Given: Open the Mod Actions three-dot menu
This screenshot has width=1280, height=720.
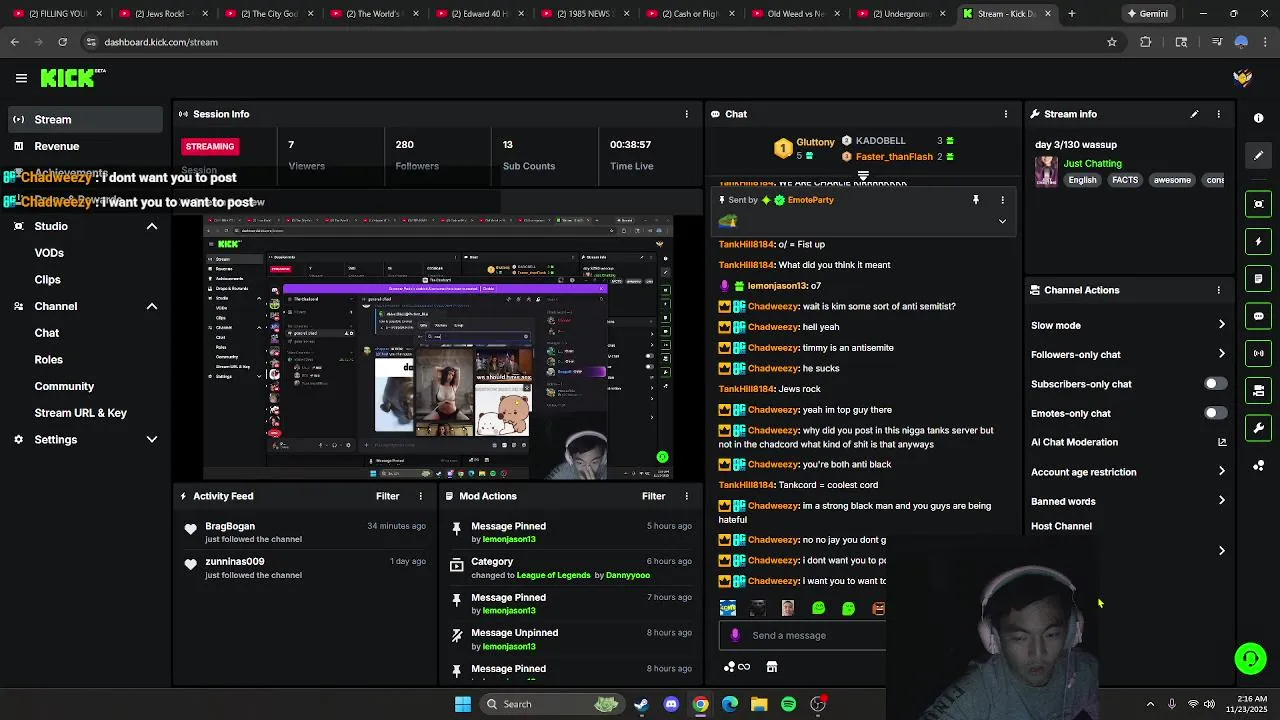Looking at the screenshot, I should [x=686, y=496].
